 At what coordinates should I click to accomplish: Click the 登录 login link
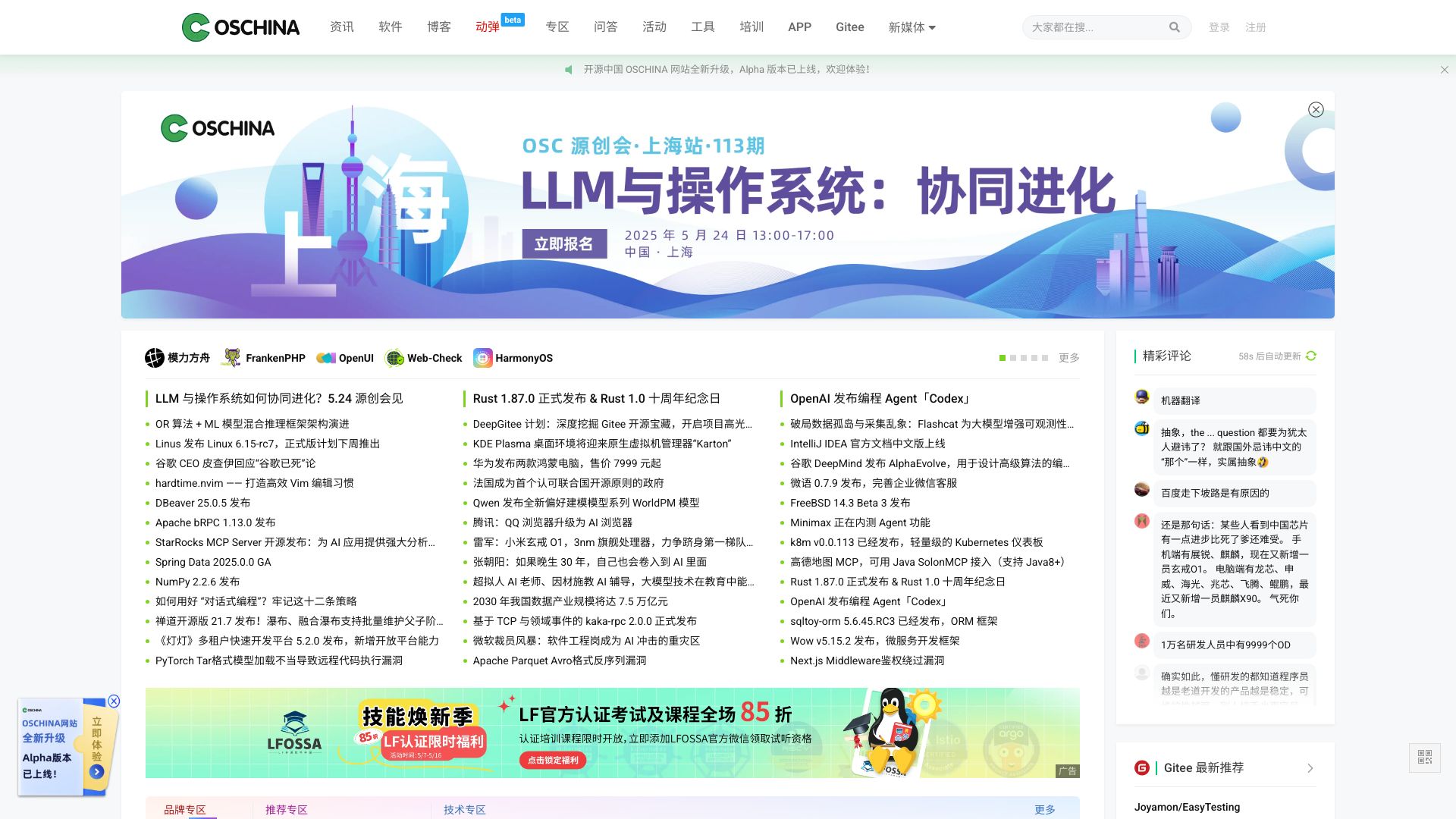[1219, 27]
